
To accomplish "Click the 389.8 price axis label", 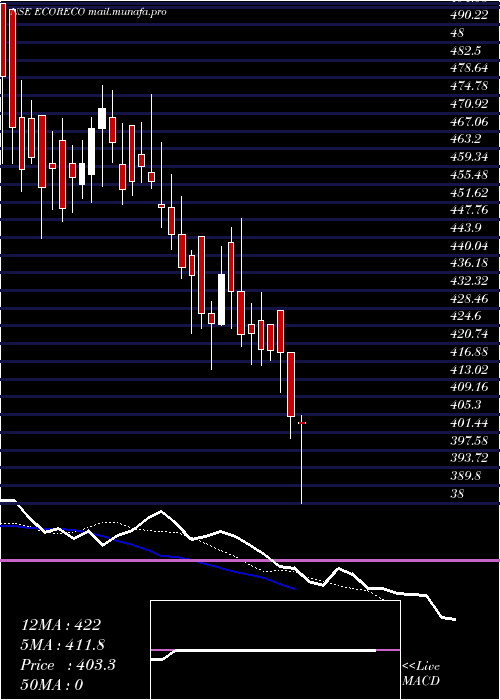I will pos(466,475).
